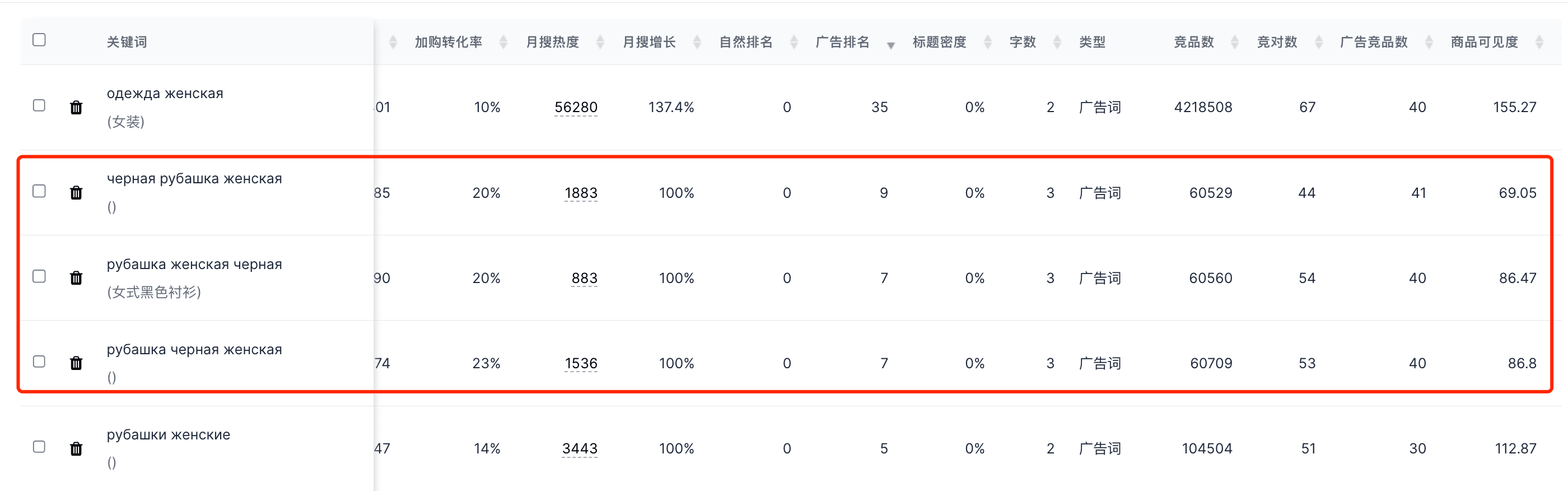Click the рубашка женская черная keyword text
Image resolution: width=1568 pixels, height=491 pixels.
coord(194,265)
